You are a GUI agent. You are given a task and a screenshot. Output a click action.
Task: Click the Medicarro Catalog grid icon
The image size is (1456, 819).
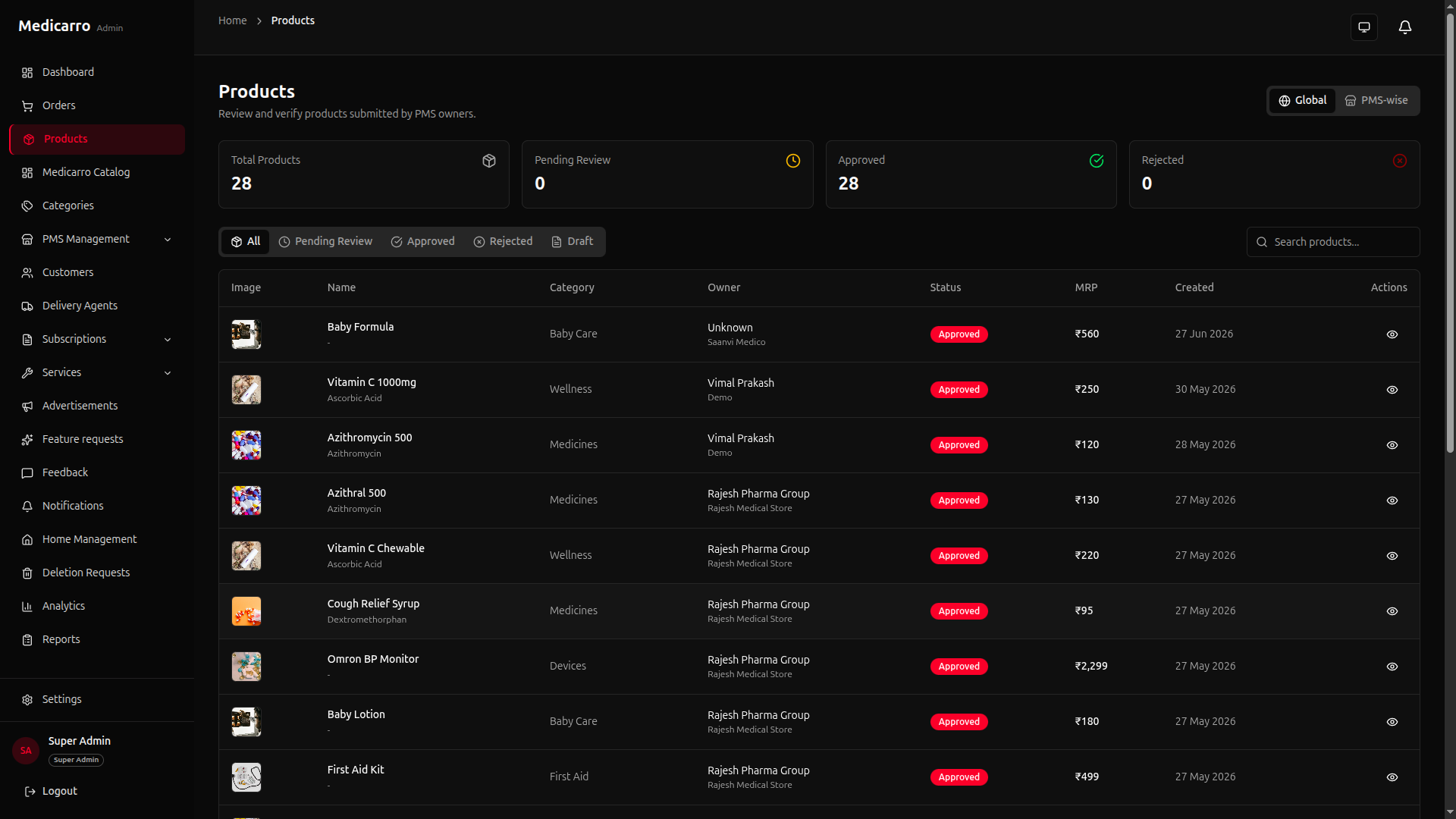point(27,173)
